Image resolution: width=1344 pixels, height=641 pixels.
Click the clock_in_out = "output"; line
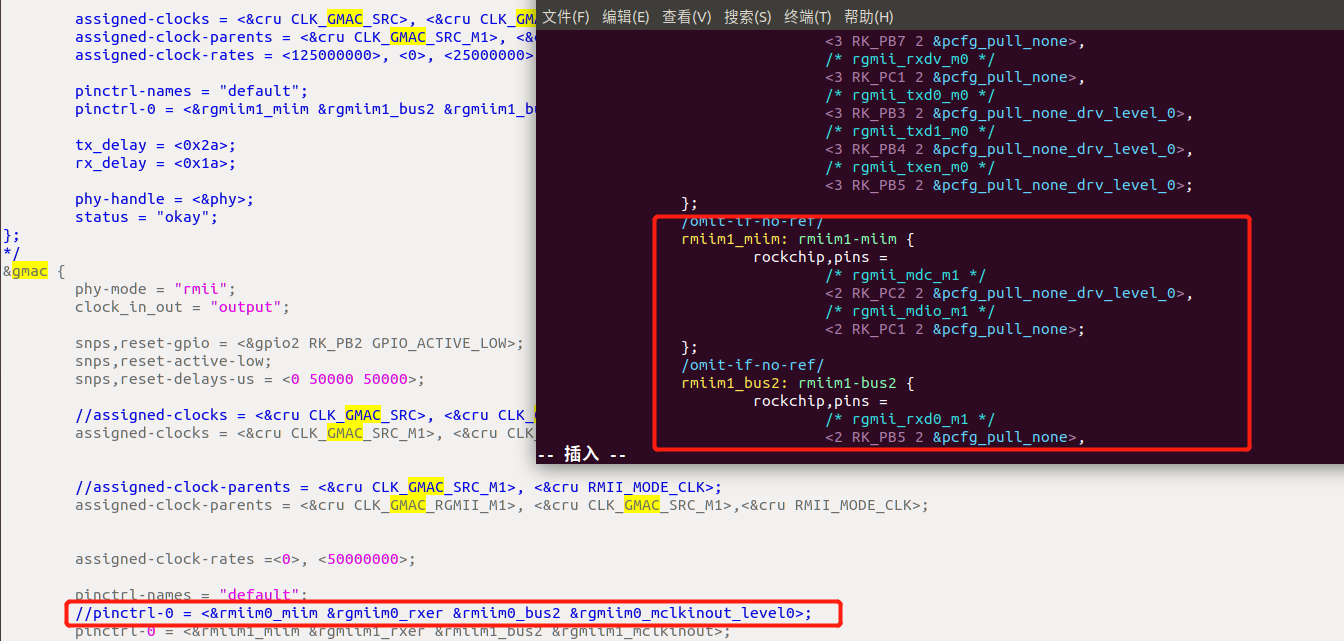[x=182, y=307]
